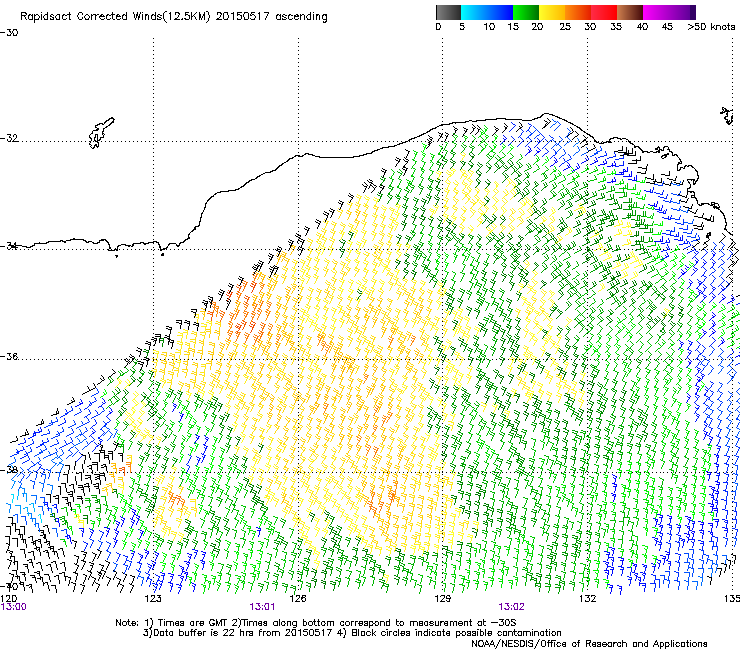The image size is (740, 650).
Task: Click the magenta 40-45 knots legend segment
Action: 656,12
